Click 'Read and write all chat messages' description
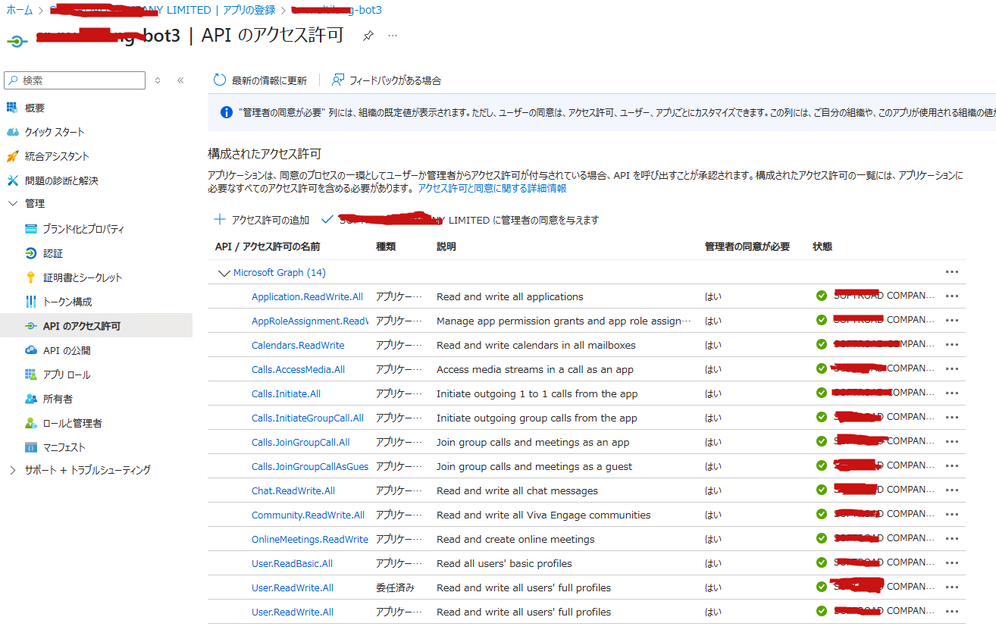Viewport: 996px width, 633px height. click(517, 491)
